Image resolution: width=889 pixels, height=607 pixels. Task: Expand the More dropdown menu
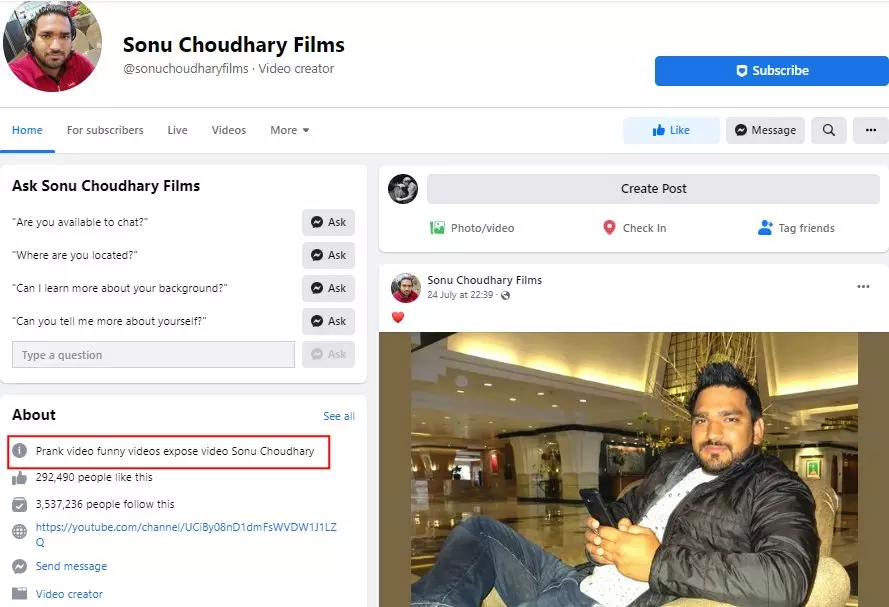coord(290,130)
